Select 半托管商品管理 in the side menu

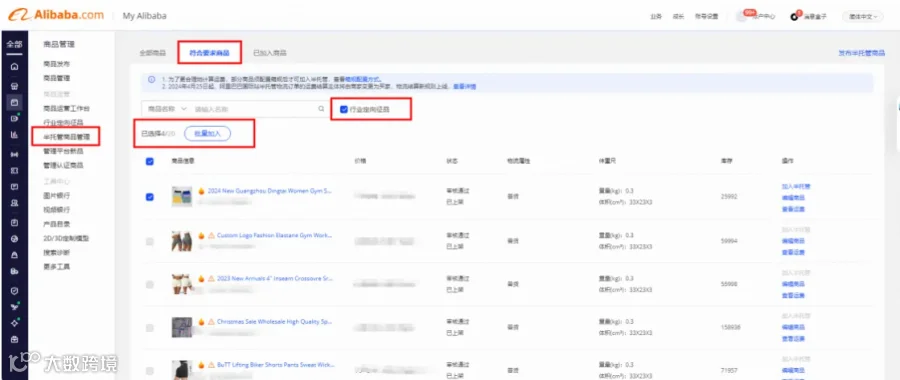click(67, 137)
